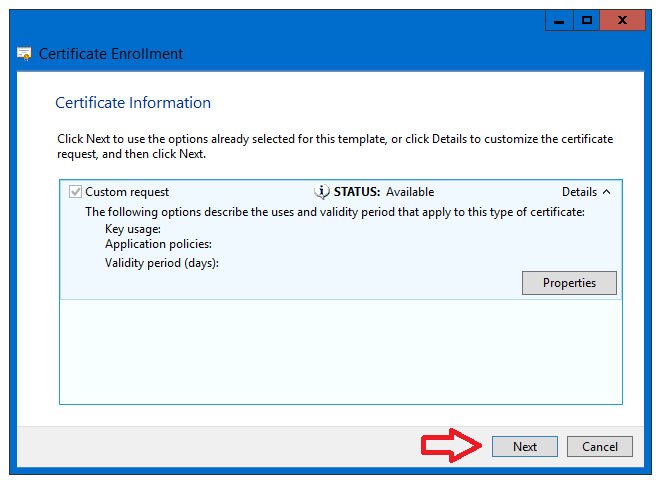Image resolution: width=661 pixels, height=483 pixels.
Task: Maximize the Certificate Enrollment window
Action: click(x=586, y=21)
